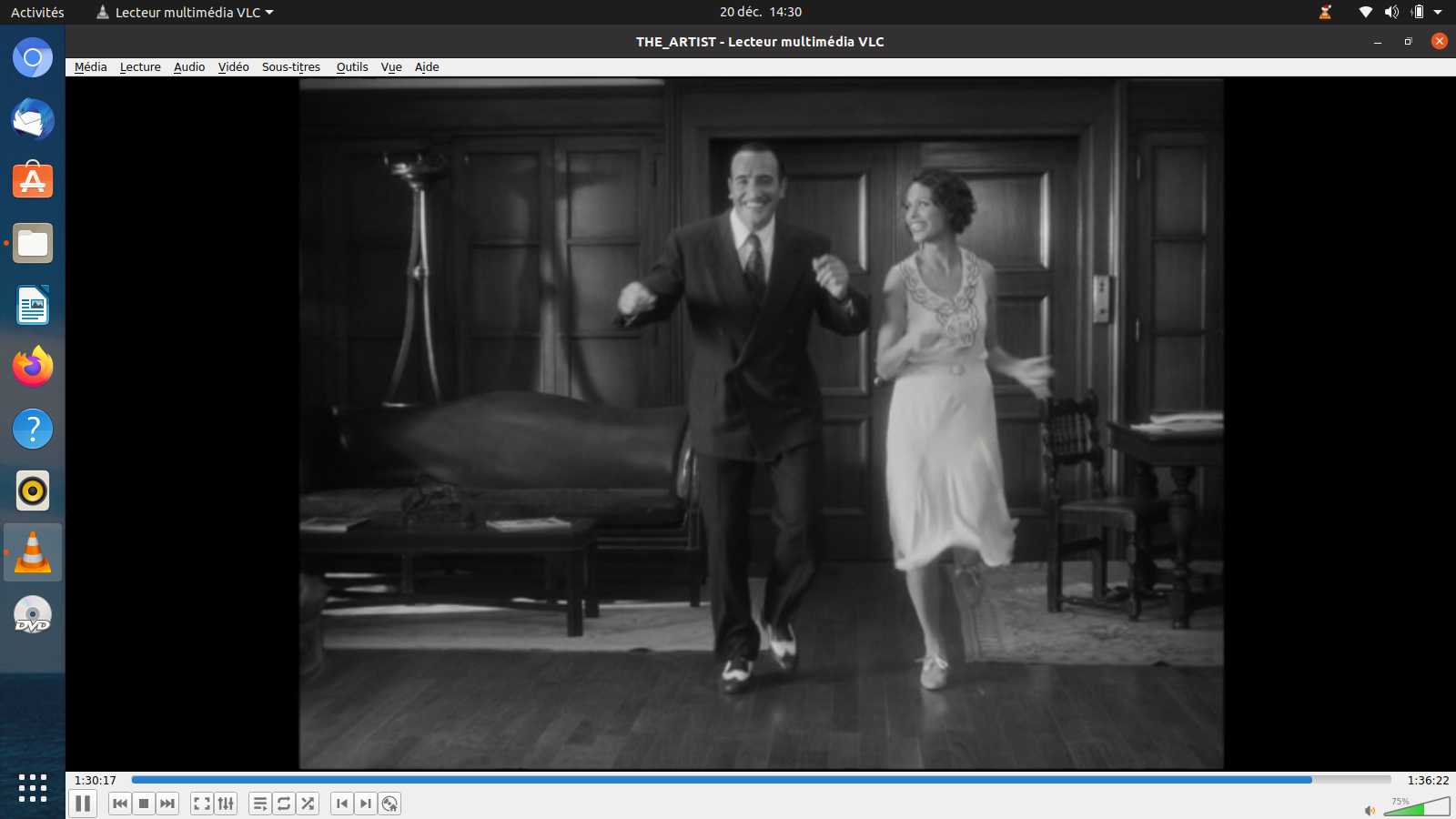The height and width of the screenshot is (819, 1456).
Task: Open the Sous-titres menu
Action: pyautogui.click(x=291, y=67)
